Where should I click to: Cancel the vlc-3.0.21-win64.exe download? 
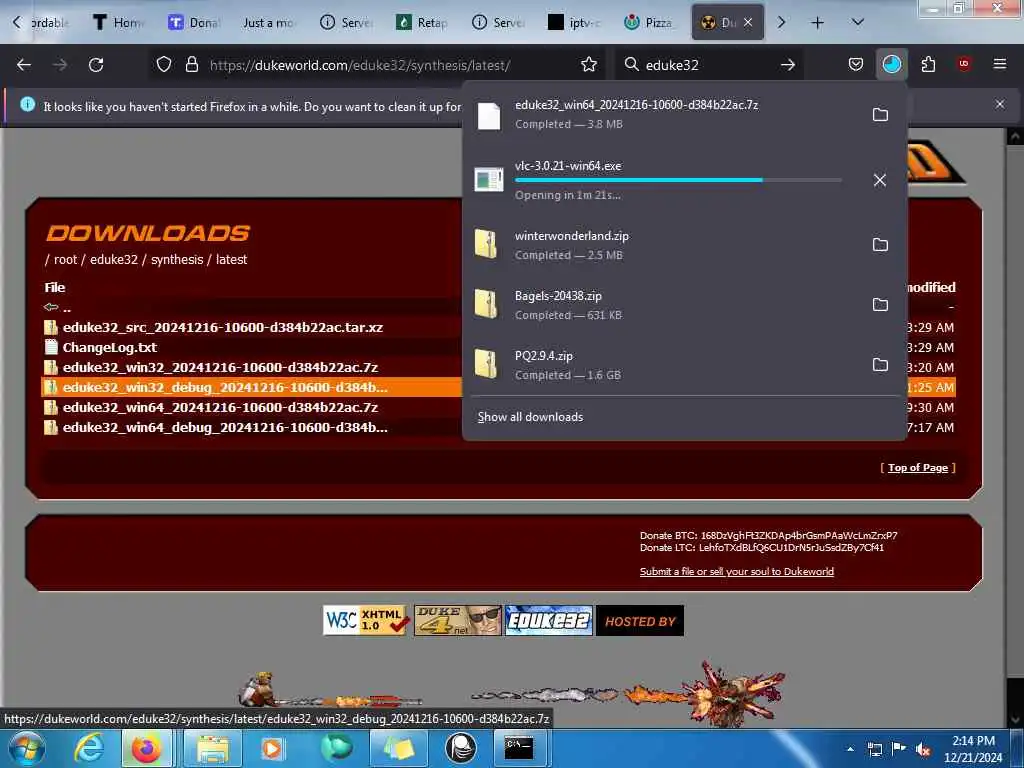pos(880,180)
